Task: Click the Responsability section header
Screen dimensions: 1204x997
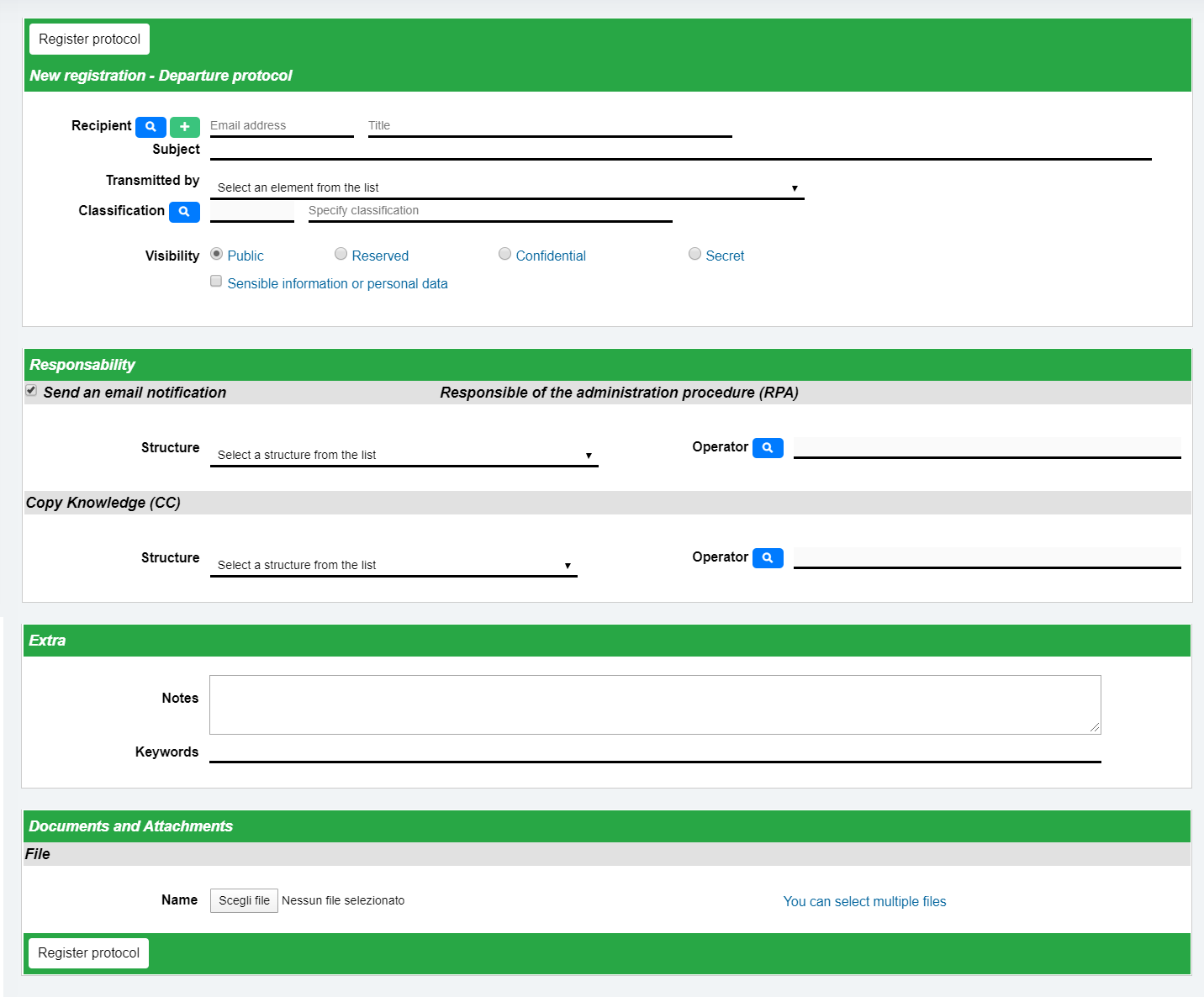Action: 607,365
